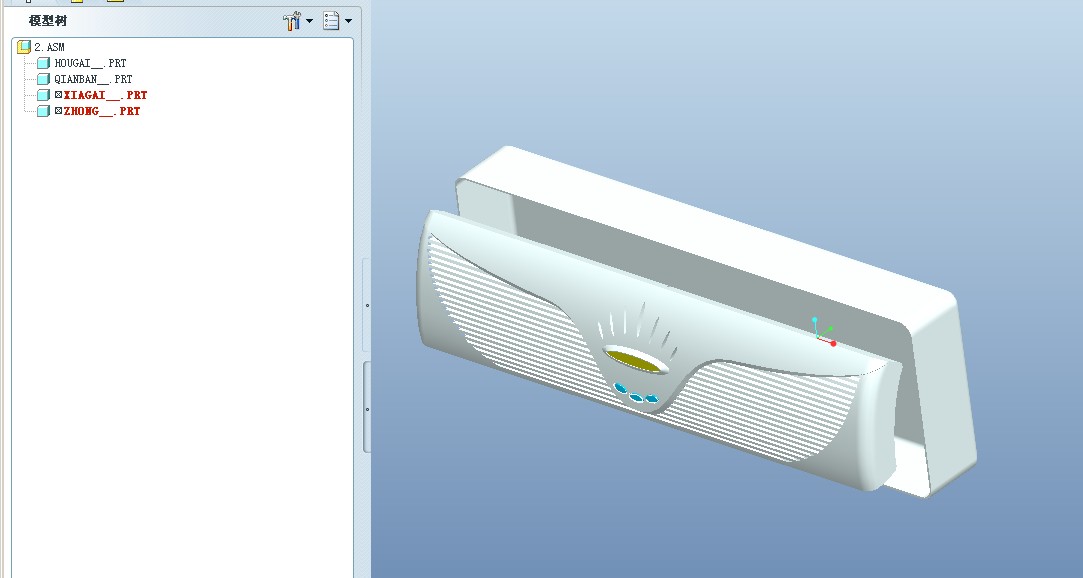1083x578 pixels.
Task: Pick the coordinate system triad in the viewport
Action: click(823, 331)
